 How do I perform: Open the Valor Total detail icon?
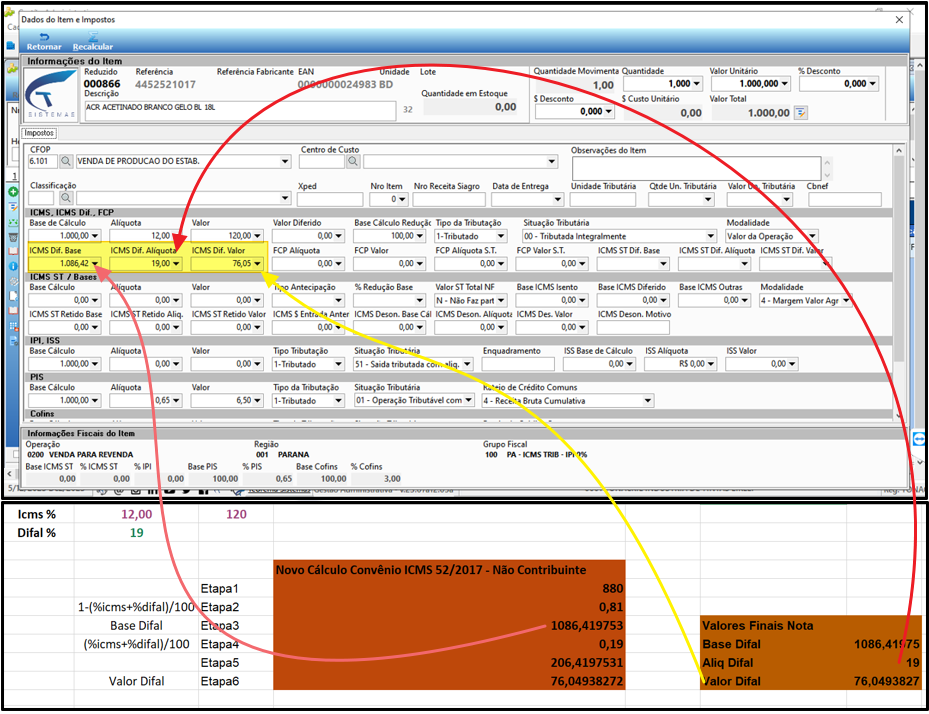(x=800, y=113)
